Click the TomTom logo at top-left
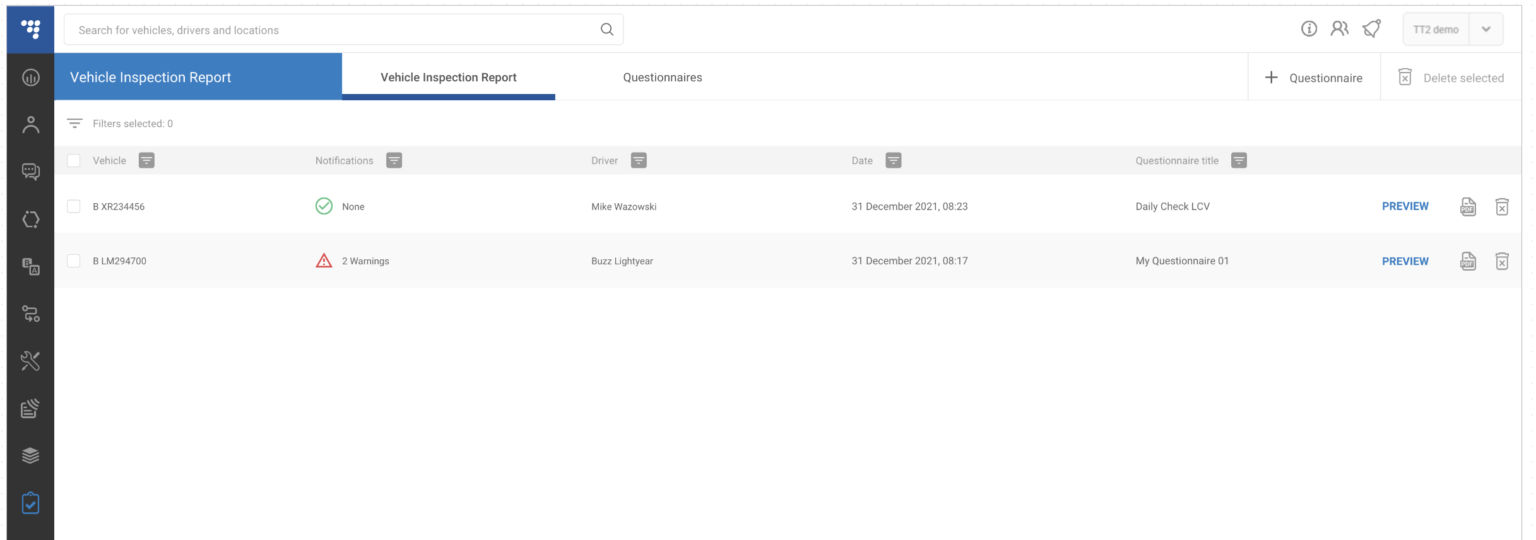 pyautogui.click(x=31, y=29)
